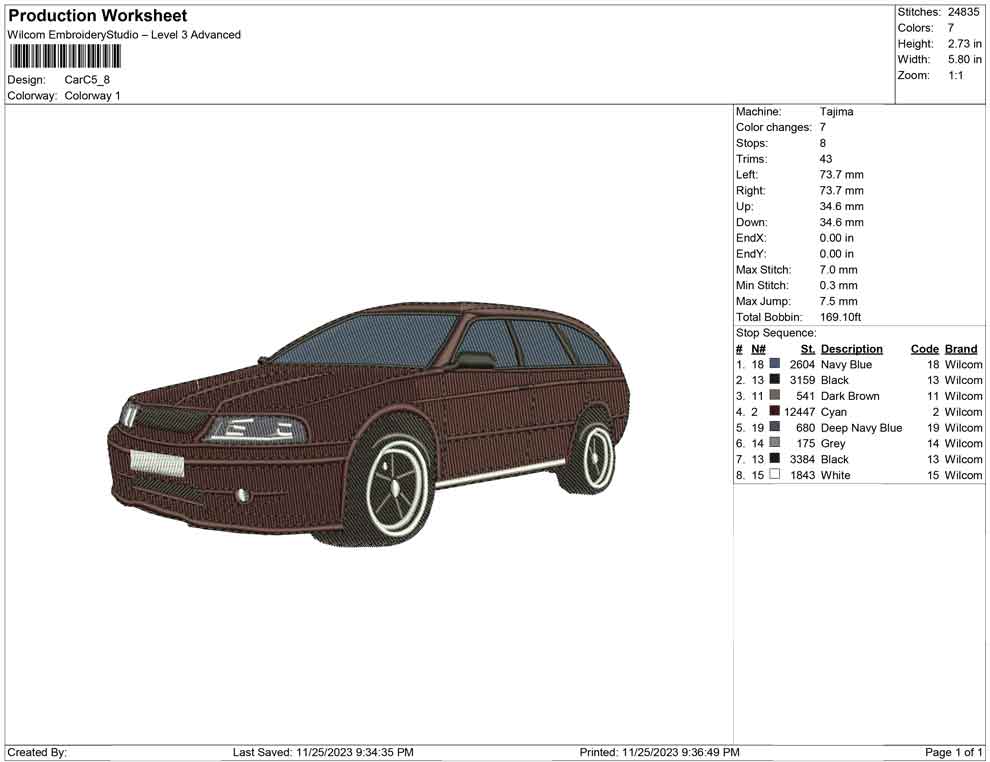Click the Navy Blue thread color chip
990x762 pixels.
click(772, 364)
